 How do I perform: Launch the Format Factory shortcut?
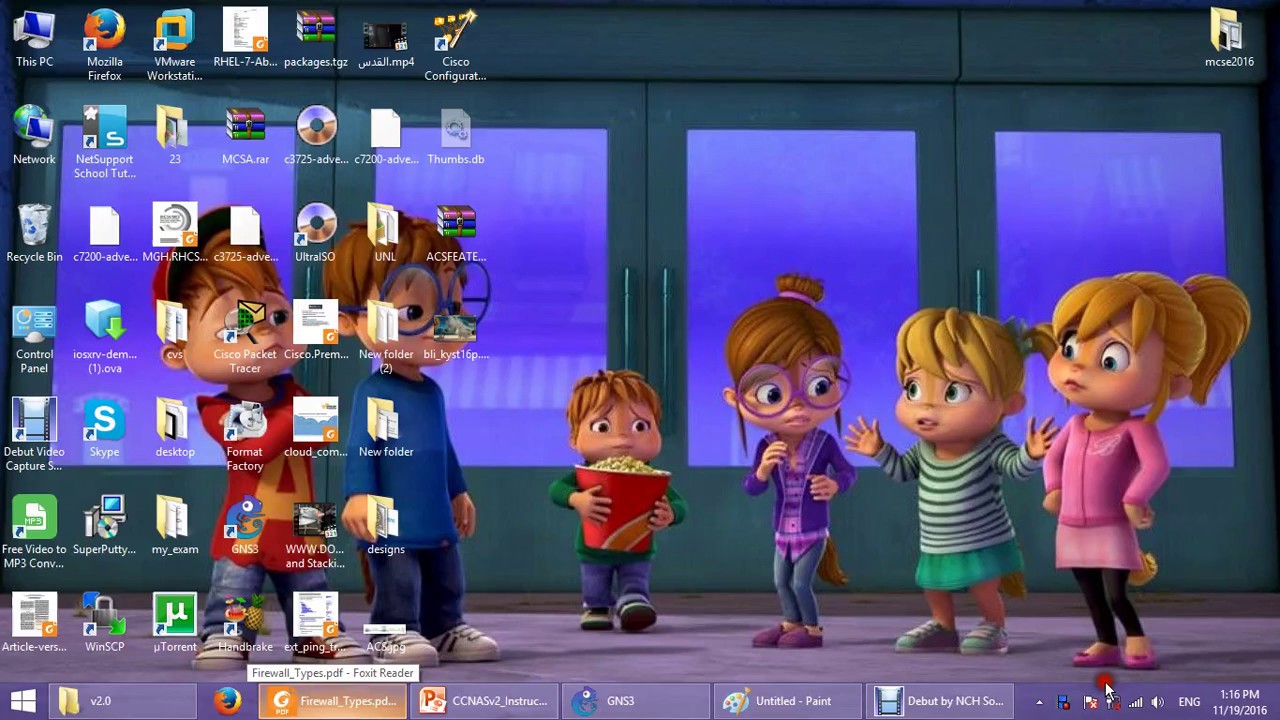(245, 436)
